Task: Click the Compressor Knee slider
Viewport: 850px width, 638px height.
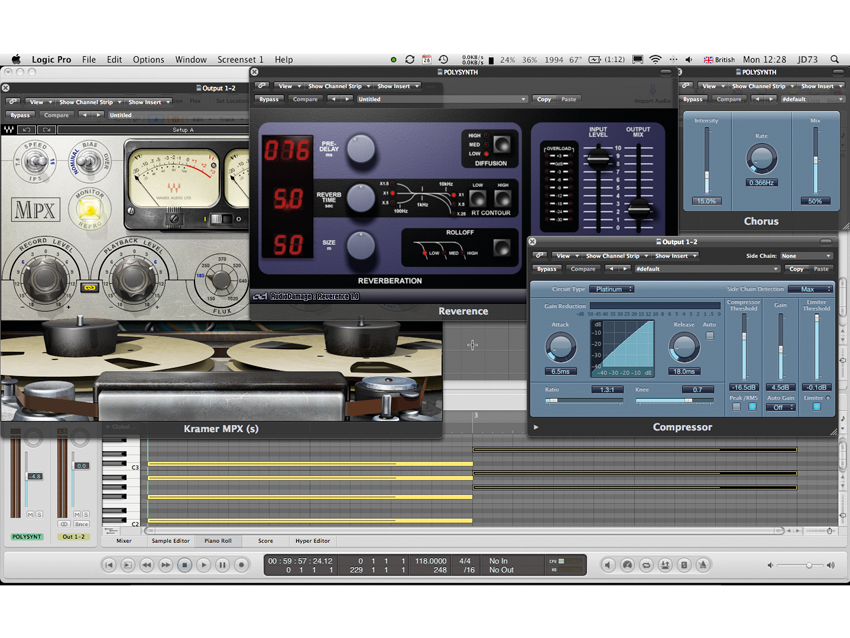Action: pos(674,400)
